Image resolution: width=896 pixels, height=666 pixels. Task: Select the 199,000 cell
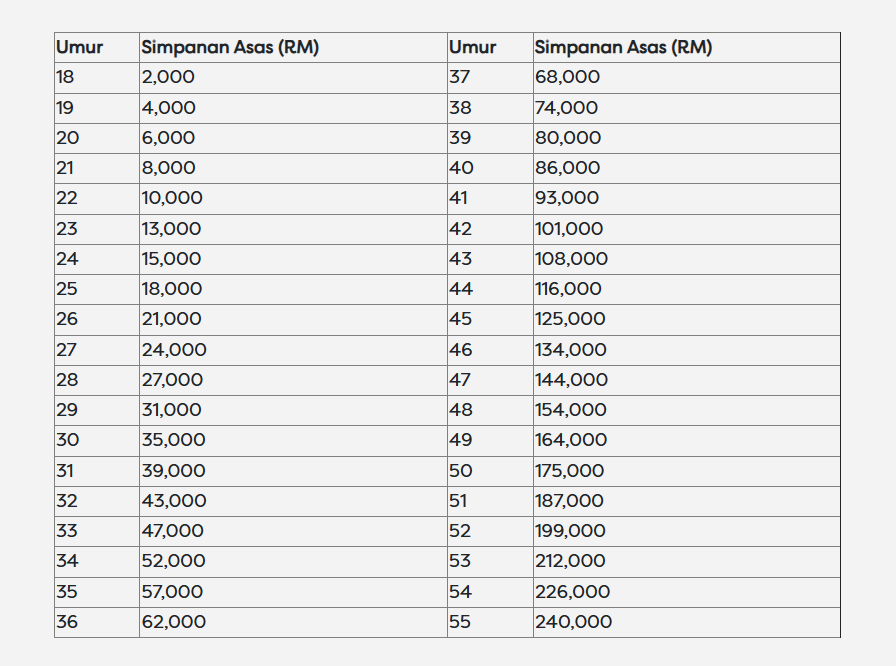pyautogui.click(x=687, y=532)
